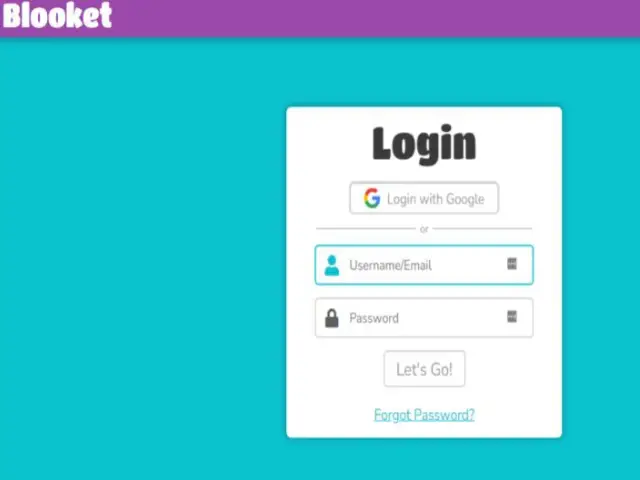Focus the Username/Email input field
640x480 pixels.
pyautogui.click(x=424, y=265)
